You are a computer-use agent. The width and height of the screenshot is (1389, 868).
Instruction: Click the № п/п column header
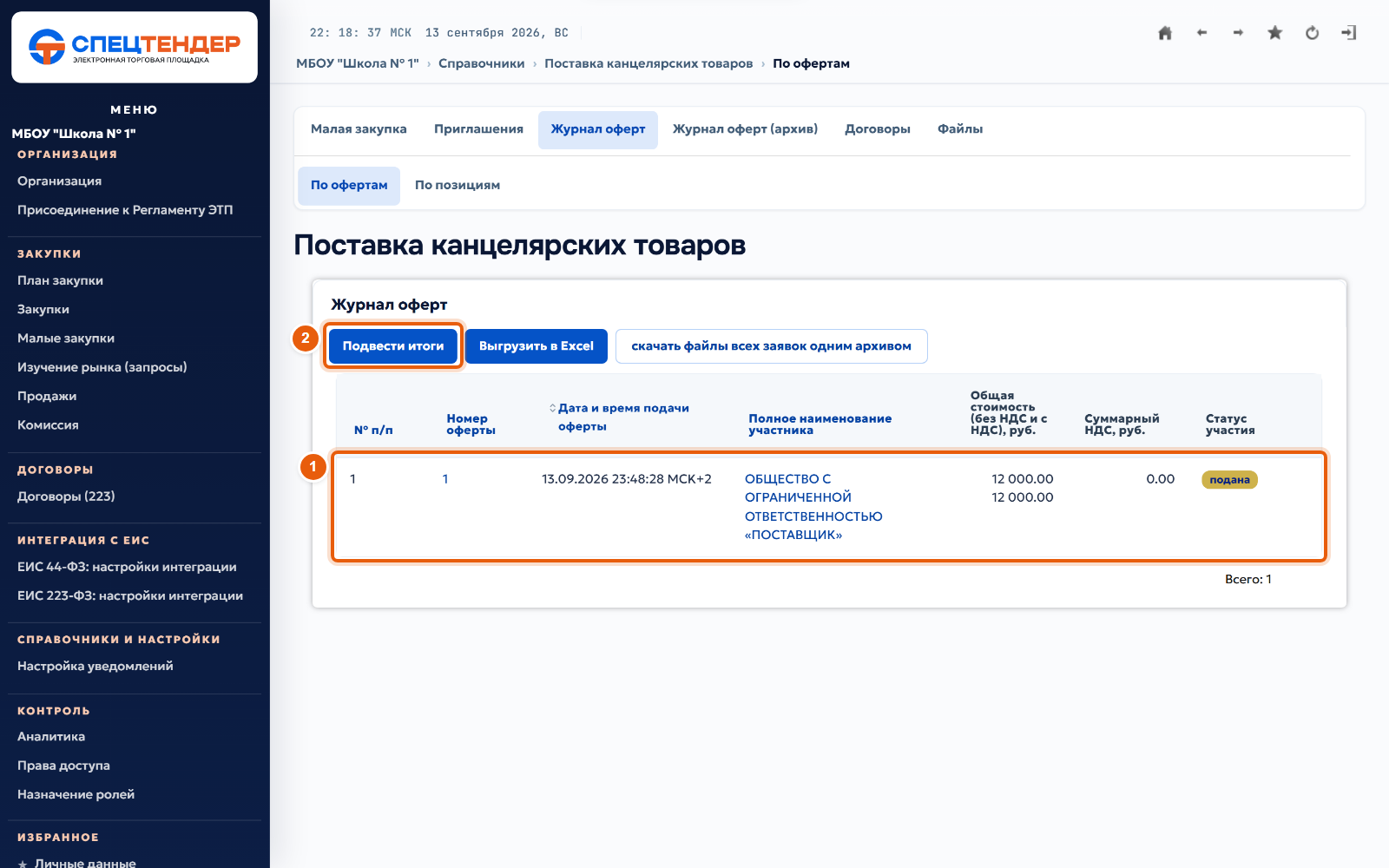tap(373, 431)
